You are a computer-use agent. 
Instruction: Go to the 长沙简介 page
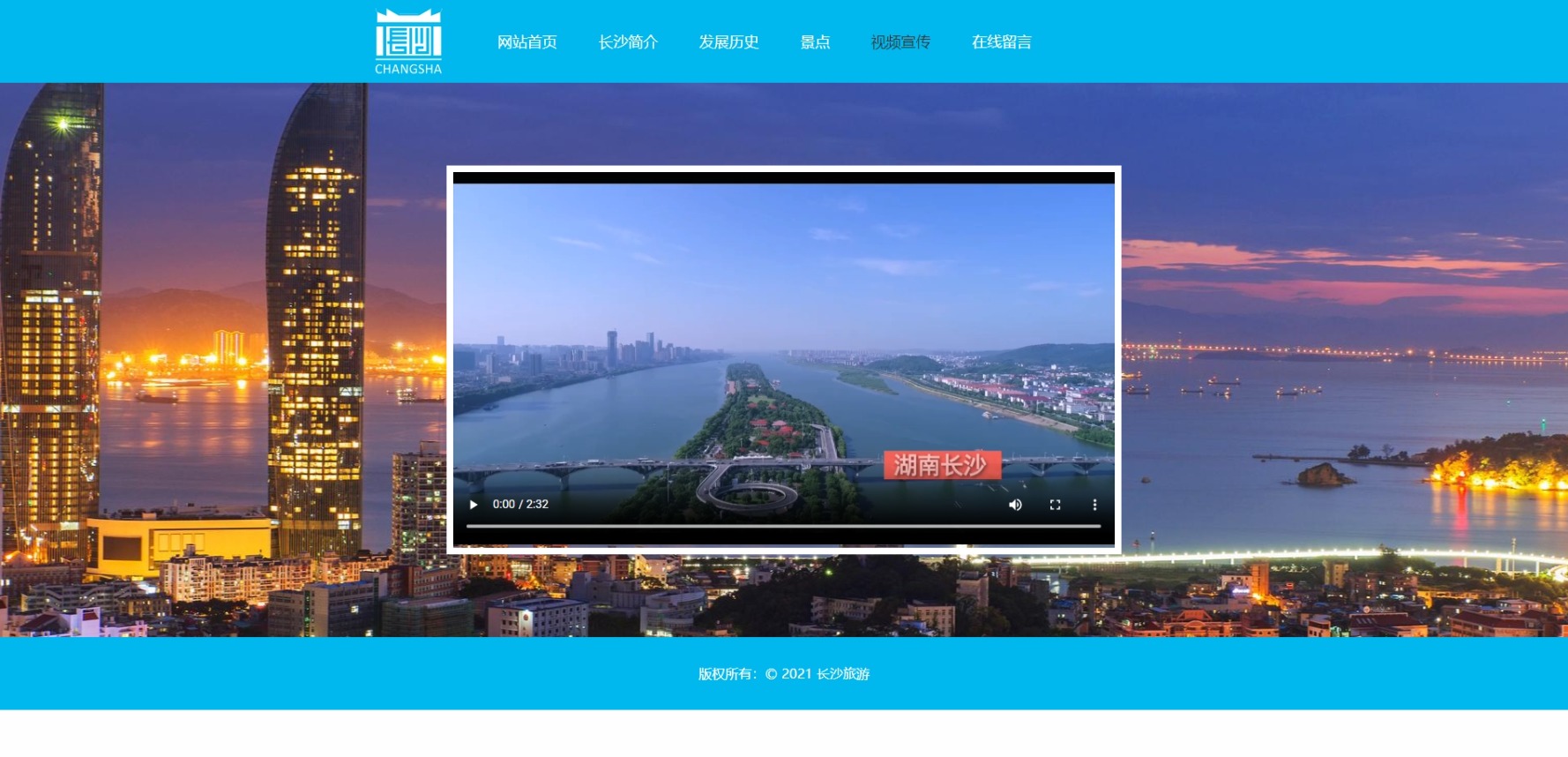pyautogui.click(x=628, y=42)
